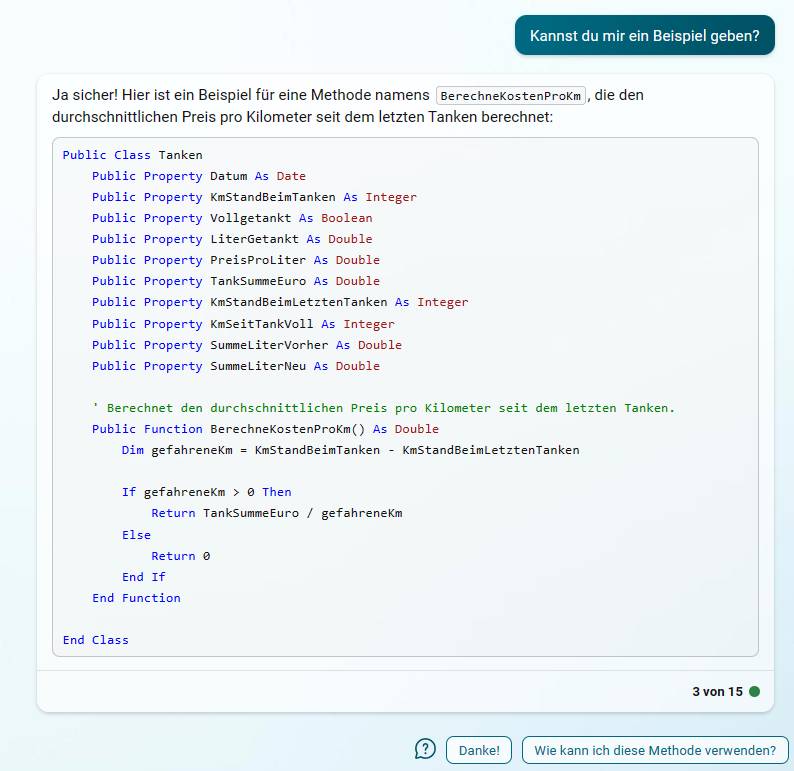Click the 'KmStandBeimTanken As Integer' property line
Viewport: 794px width, 771px height.
click(254, 197)
